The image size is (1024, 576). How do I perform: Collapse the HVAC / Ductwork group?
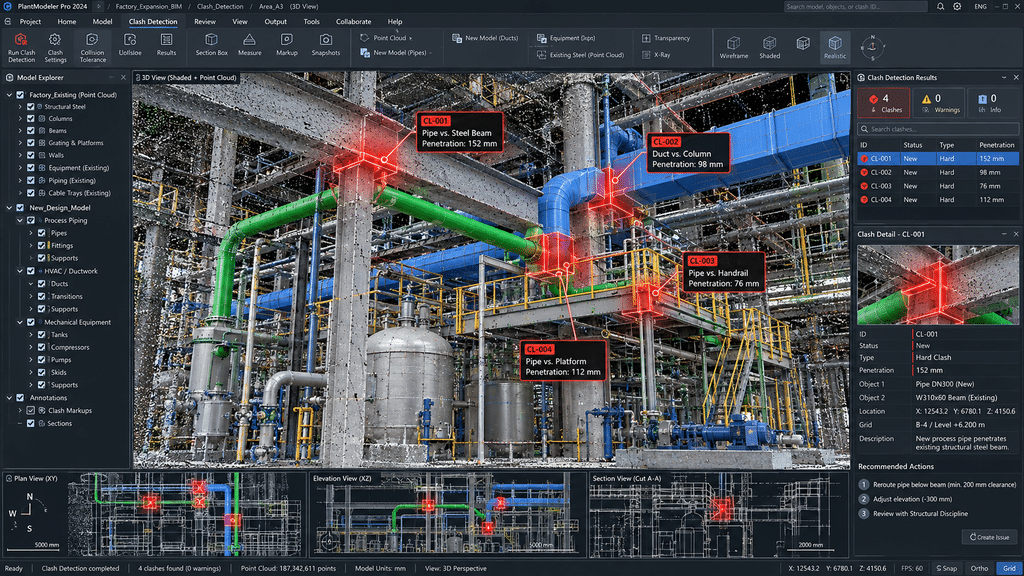pos(20,271)
